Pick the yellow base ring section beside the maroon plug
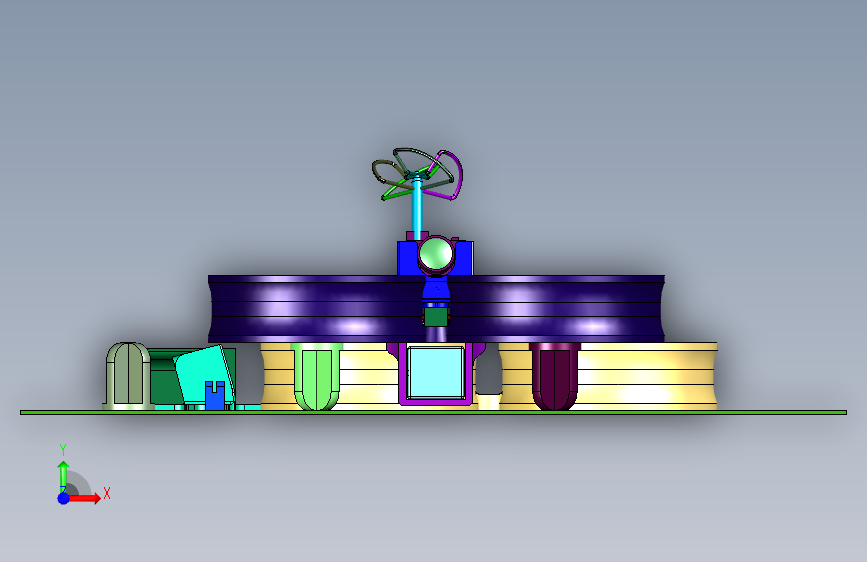The width and height of the screenshot is (867, 562). point(647,376)
